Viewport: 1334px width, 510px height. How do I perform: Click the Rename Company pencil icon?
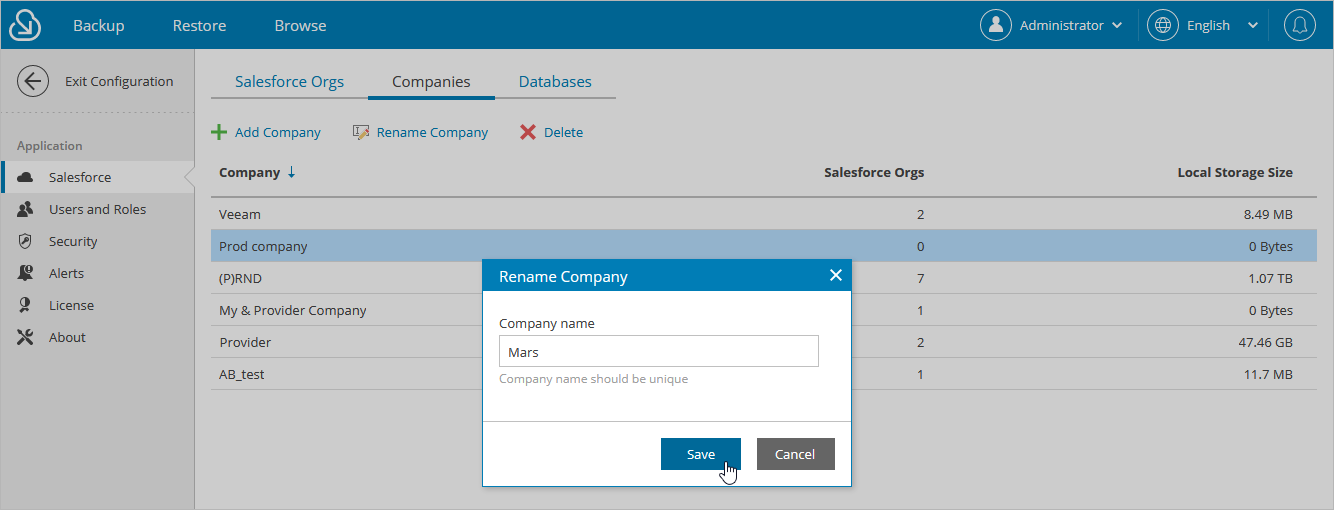[x=361, y=132]
